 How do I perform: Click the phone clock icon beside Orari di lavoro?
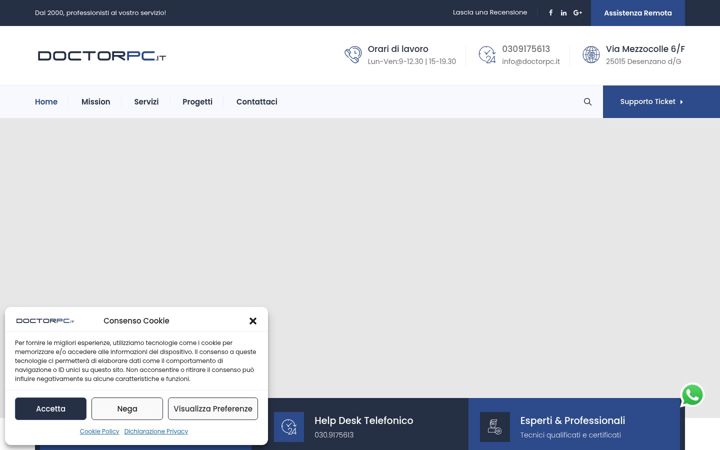point(353,55)
